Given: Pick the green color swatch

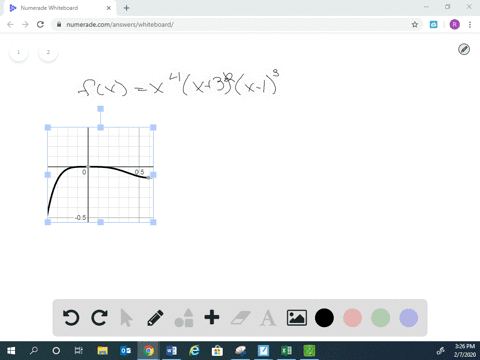Looking at the screenshot, I should coord(381,318).
